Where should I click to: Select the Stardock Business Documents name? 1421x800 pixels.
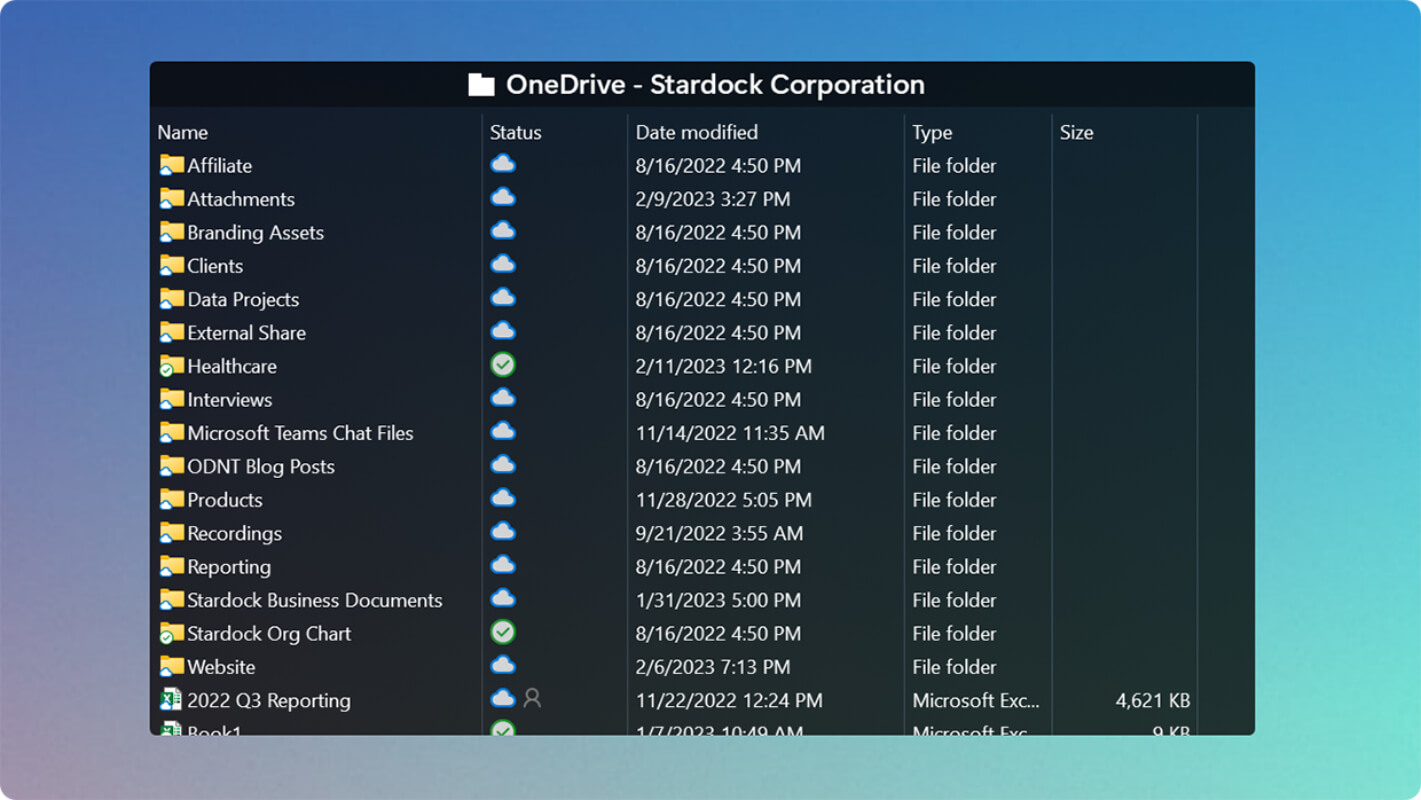point(315,600)
